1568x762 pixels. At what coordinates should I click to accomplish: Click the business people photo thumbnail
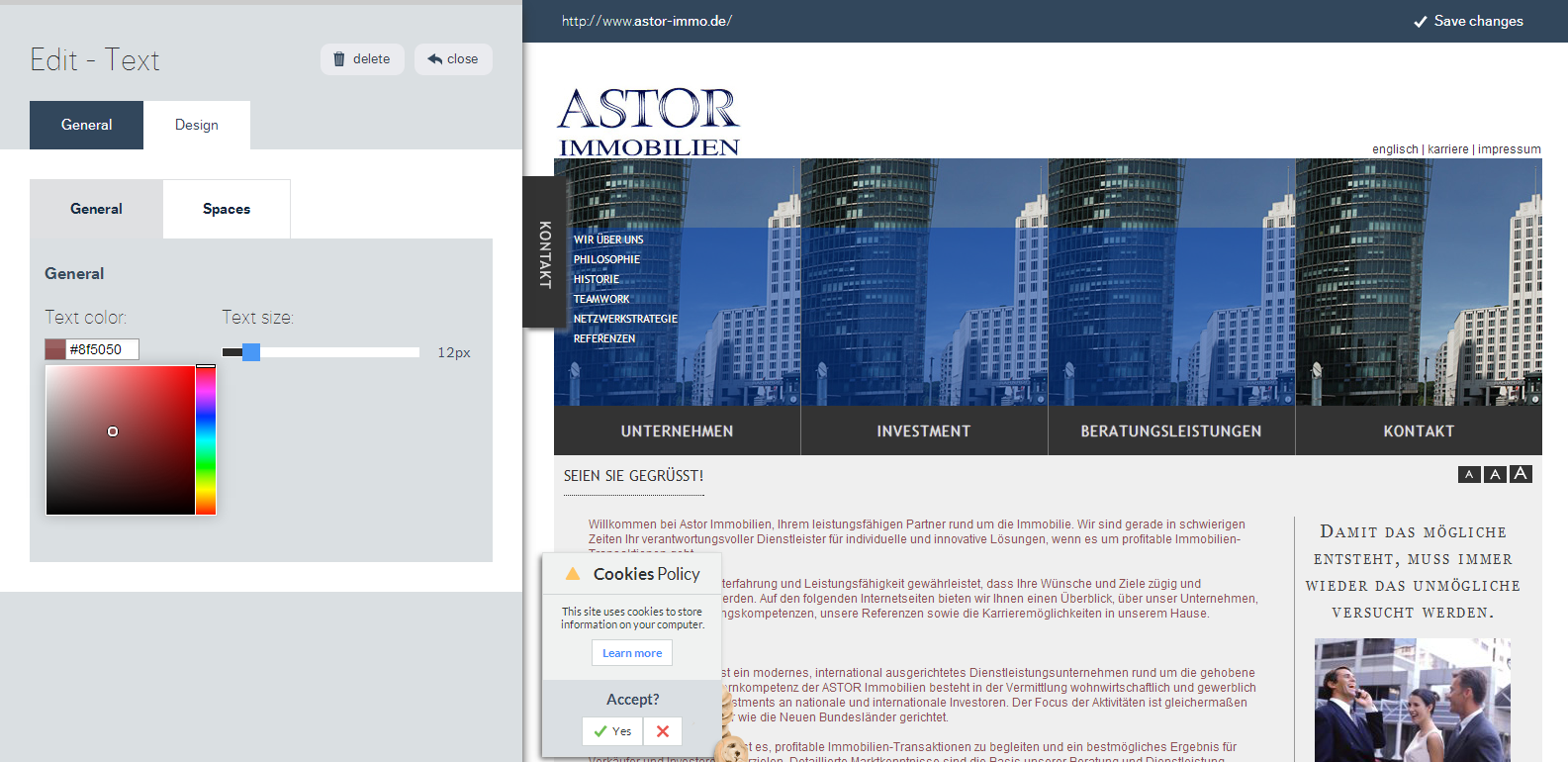tap(1413, 700)
